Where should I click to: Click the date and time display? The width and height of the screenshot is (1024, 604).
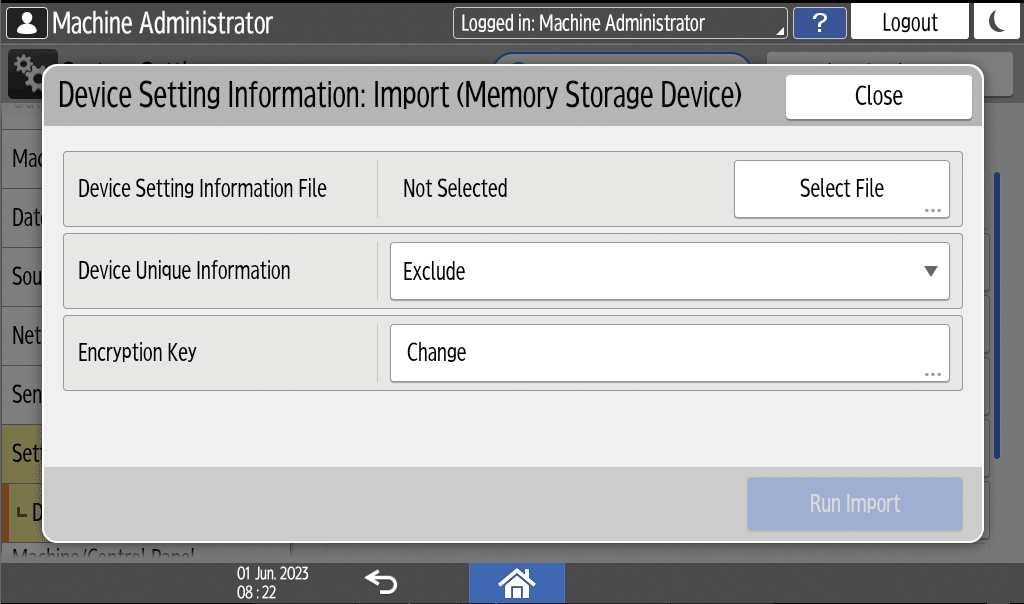(272, 582)
